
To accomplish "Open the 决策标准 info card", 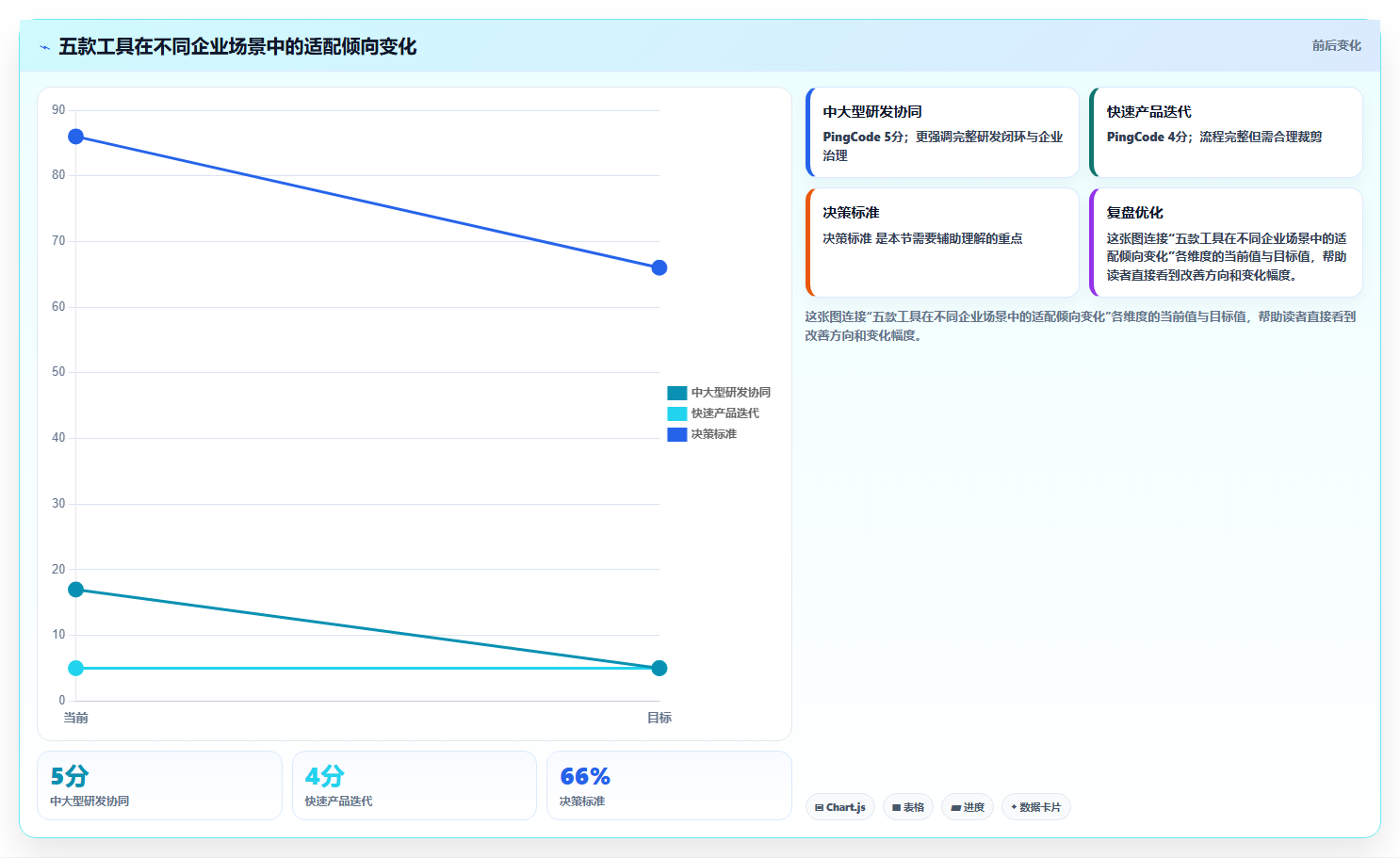I will tap(942, 243).
